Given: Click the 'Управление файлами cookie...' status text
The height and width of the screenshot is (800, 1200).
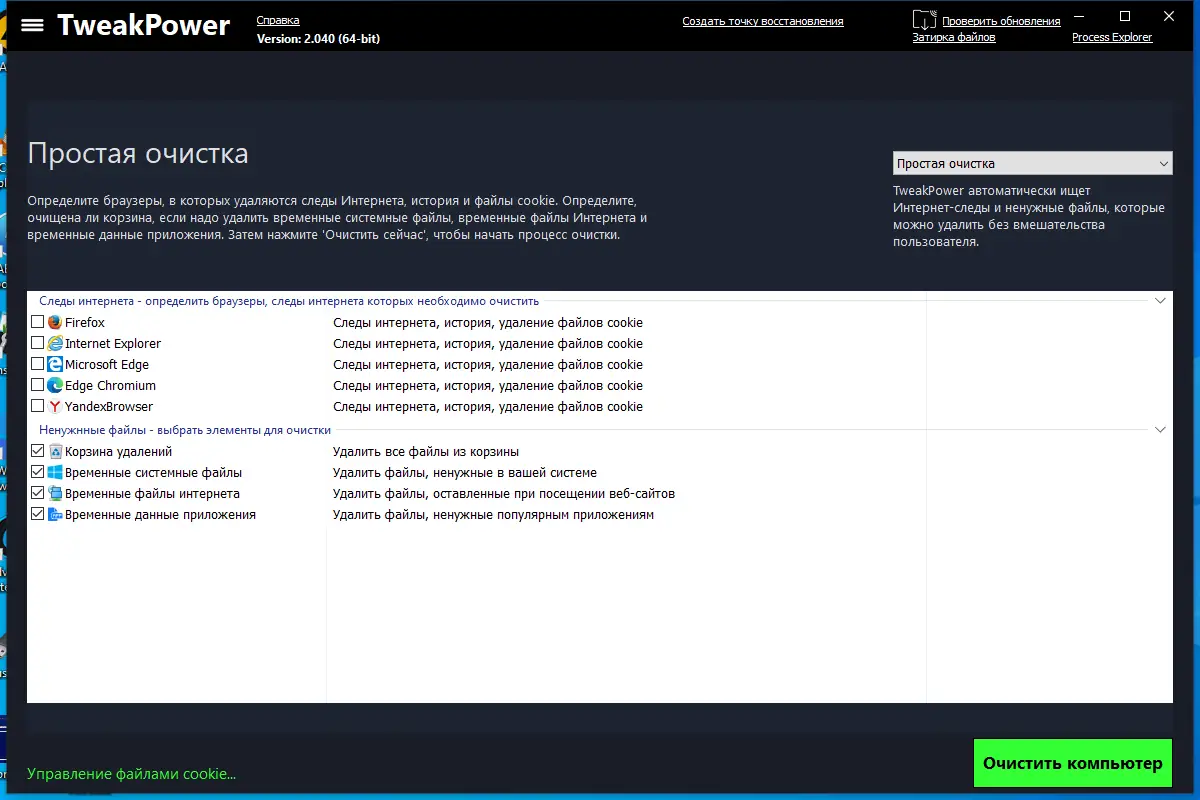Looking at the screenshot, I should coord(131,774).
